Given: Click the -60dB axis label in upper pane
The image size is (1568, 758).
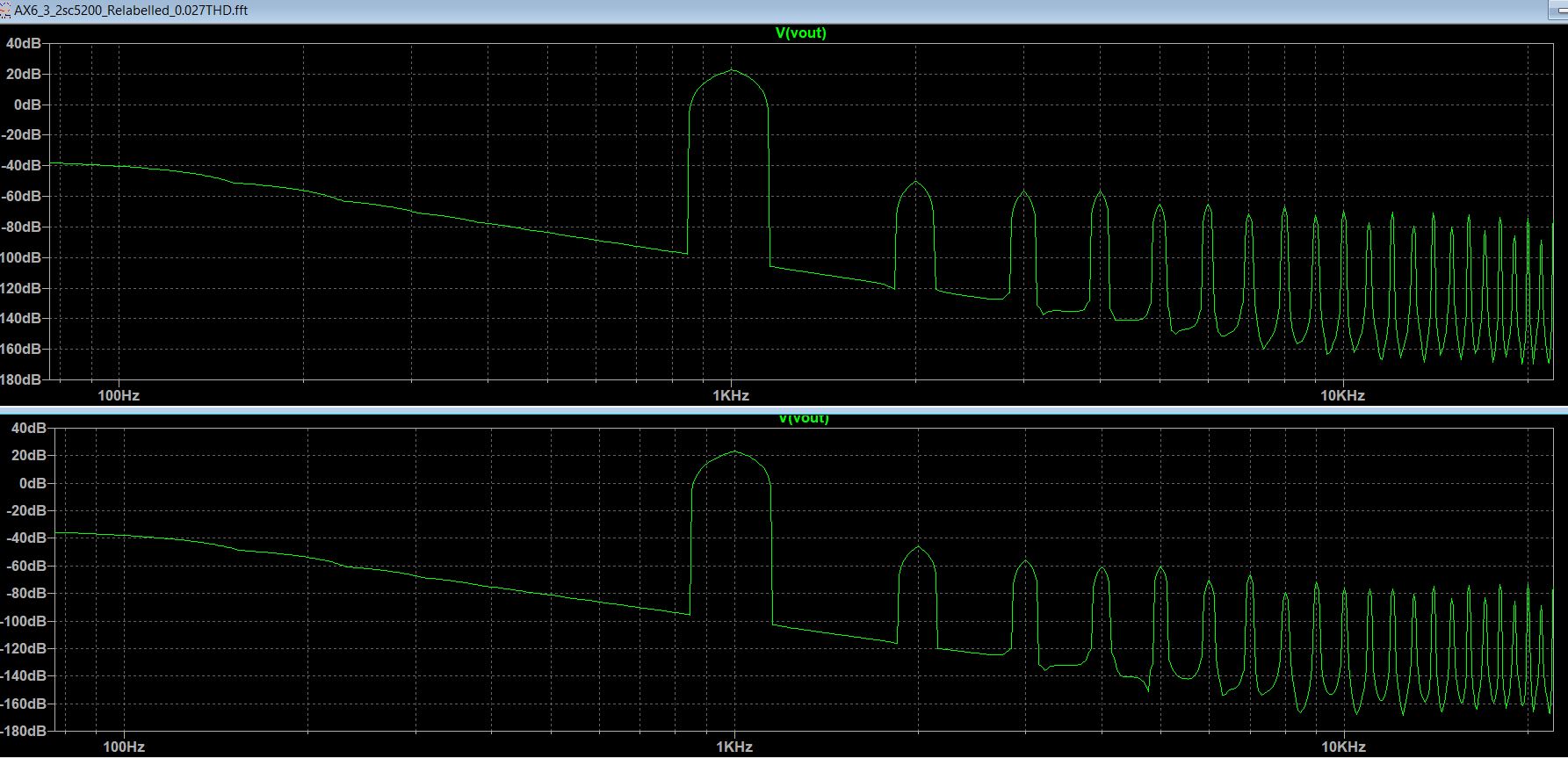Looking at the screenshot, I should (x=22, y=196).
